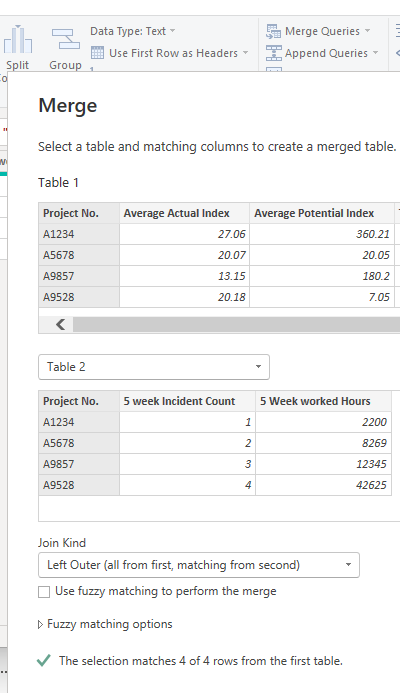Image resolution: width=400 pixels, height=693 pixels.
Task: Click the Append Queries label text
Action: coord(326,53)
